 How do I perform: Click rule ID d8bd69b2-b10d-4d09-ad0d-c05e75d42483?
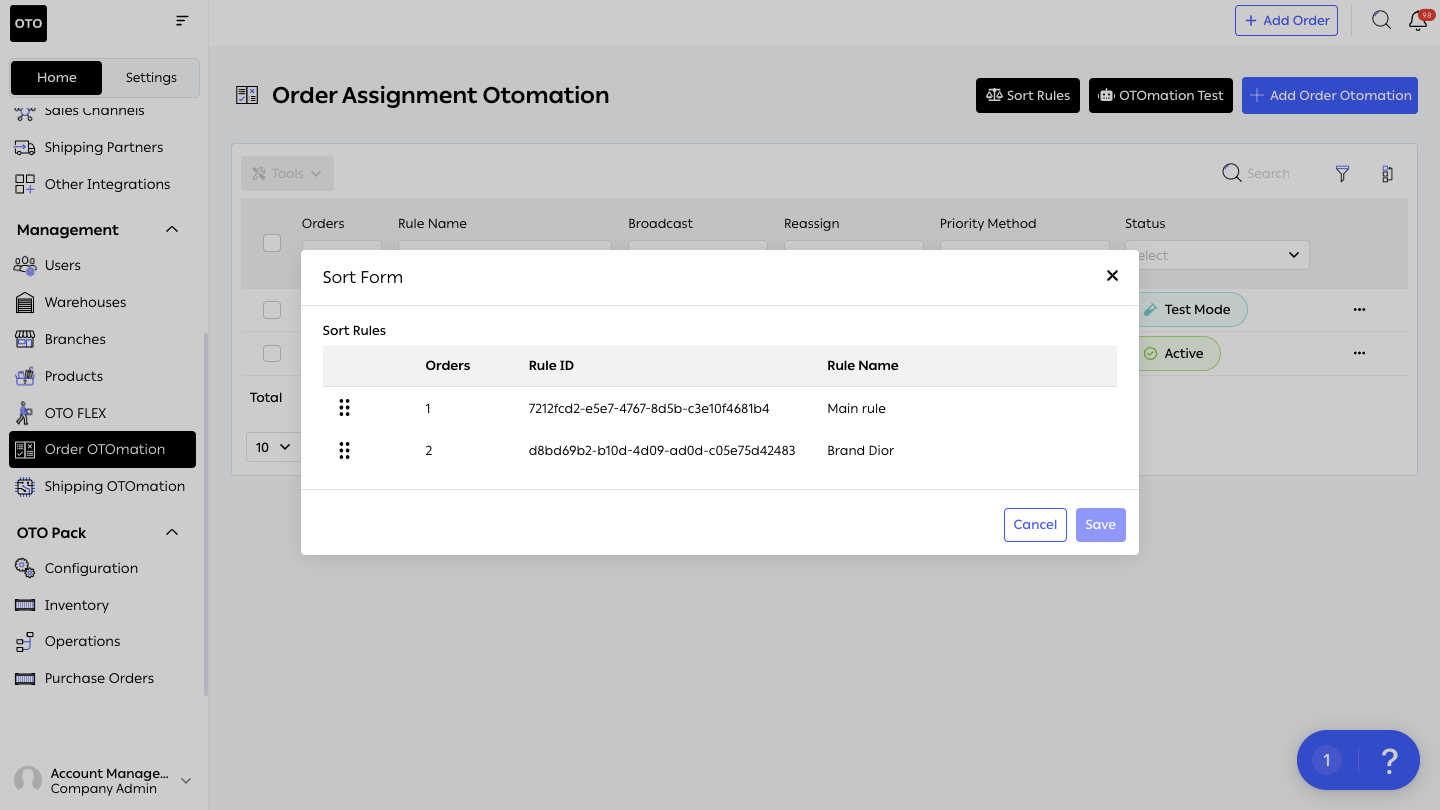pos(662,451)
